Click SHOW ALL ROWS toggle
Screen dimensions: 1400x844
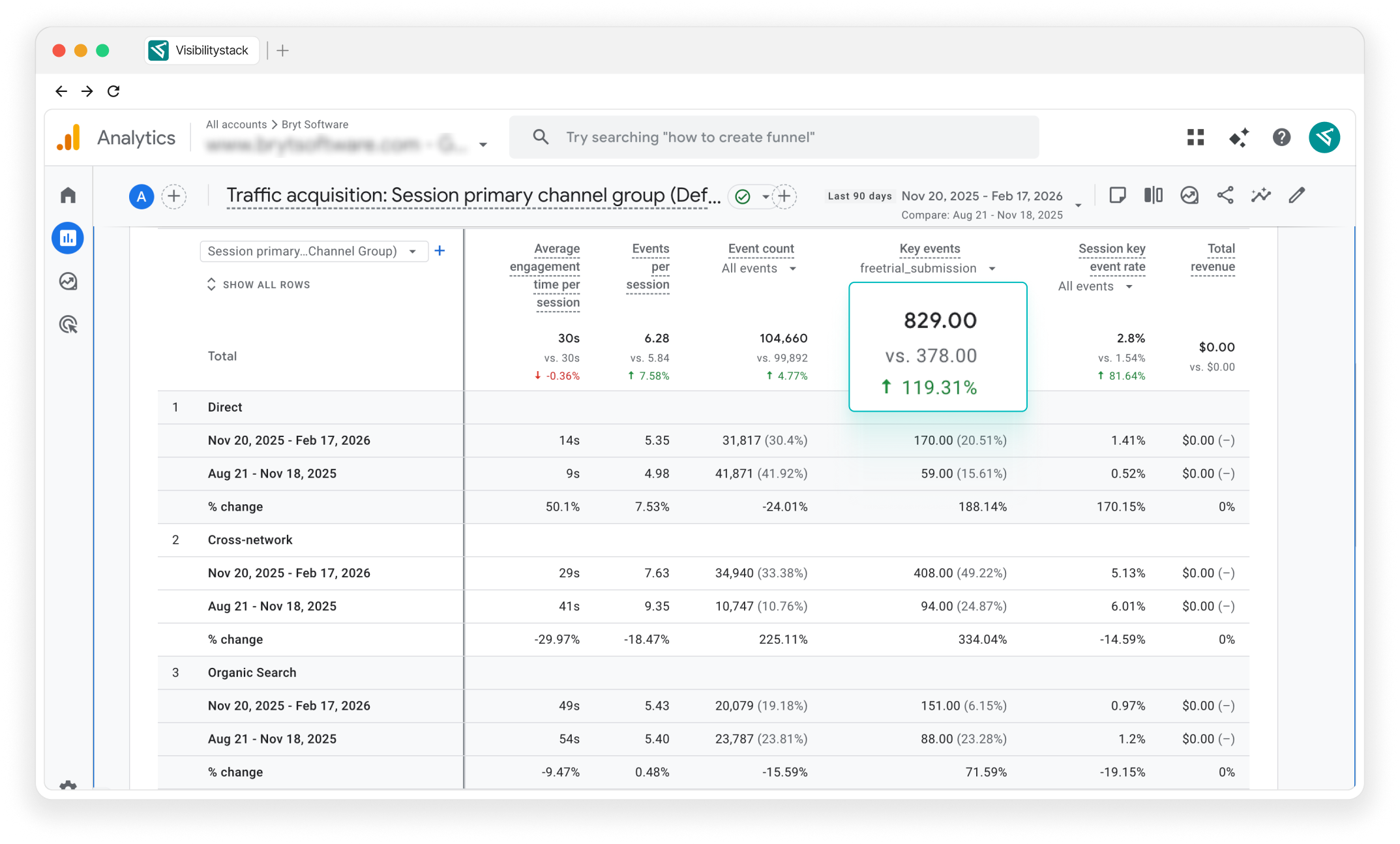[259, 284]
